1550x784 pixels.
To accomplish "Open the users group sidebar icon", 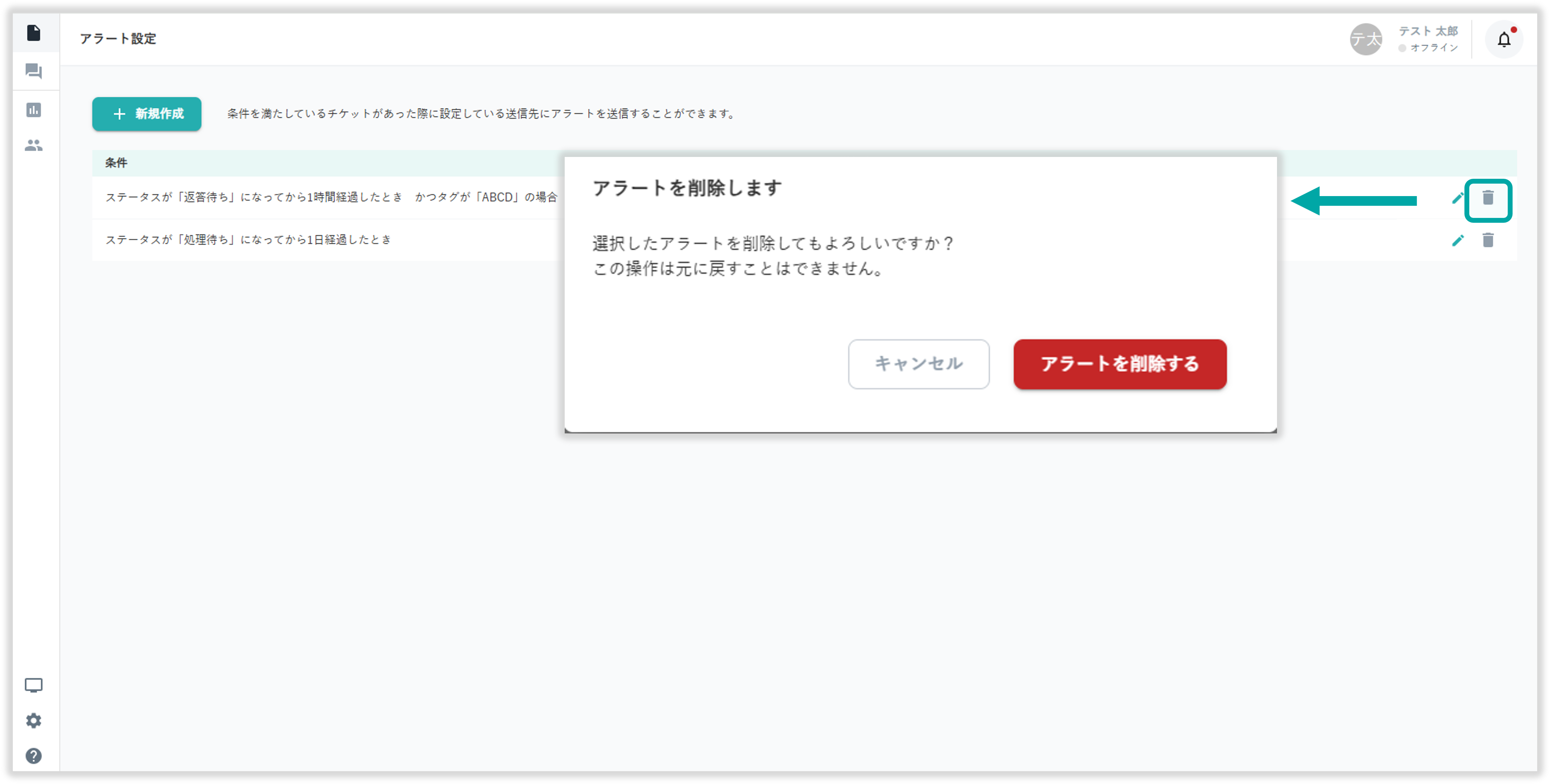I will [34, 146].
